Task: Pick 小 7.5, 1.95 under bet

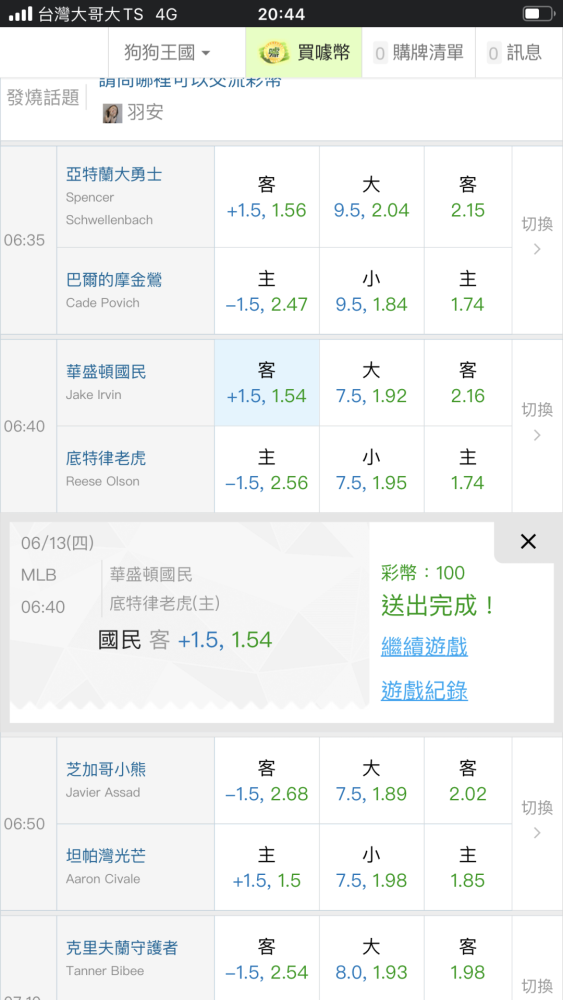Action: coord(372,469)
